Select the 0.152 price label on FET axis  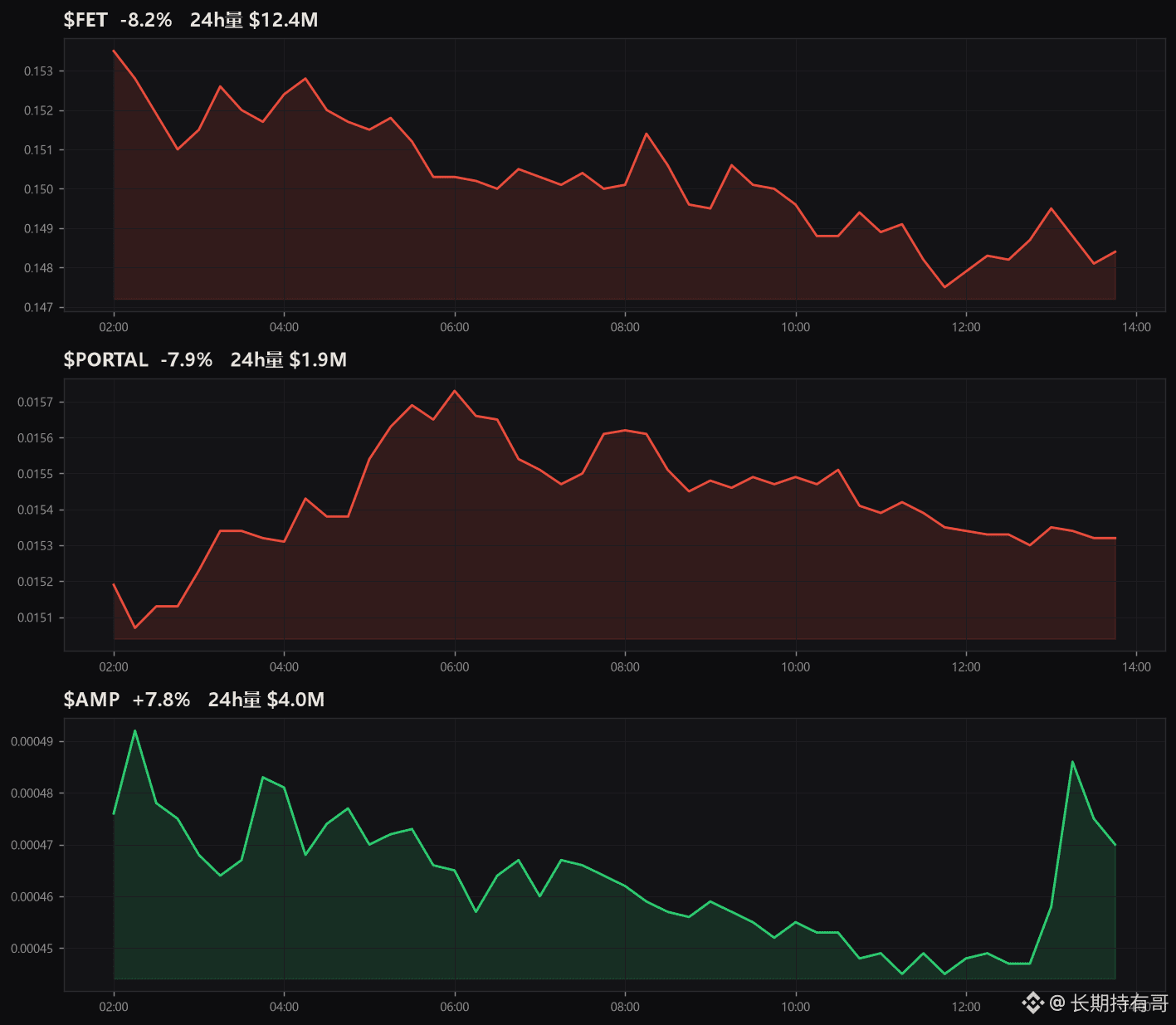(x=38, y=110)
